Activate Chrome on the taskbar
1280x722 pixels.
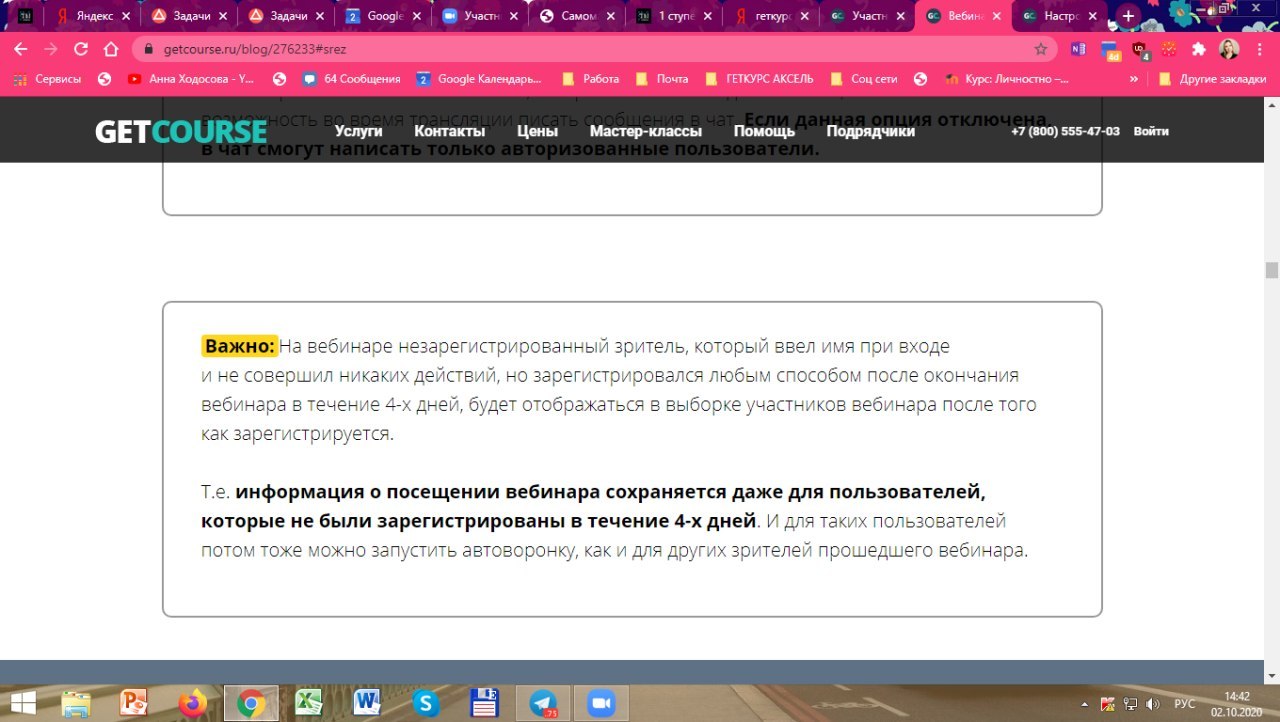[x=251, y=703]
